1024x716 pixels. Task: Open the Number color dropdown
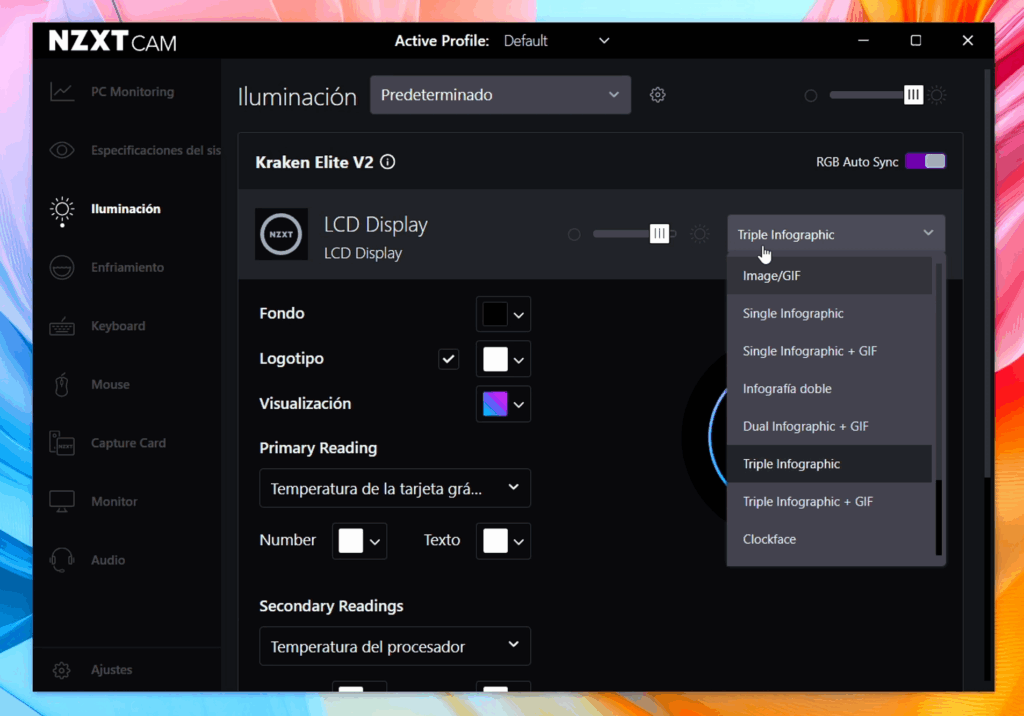pyautogui.click(x=359, y=541)
